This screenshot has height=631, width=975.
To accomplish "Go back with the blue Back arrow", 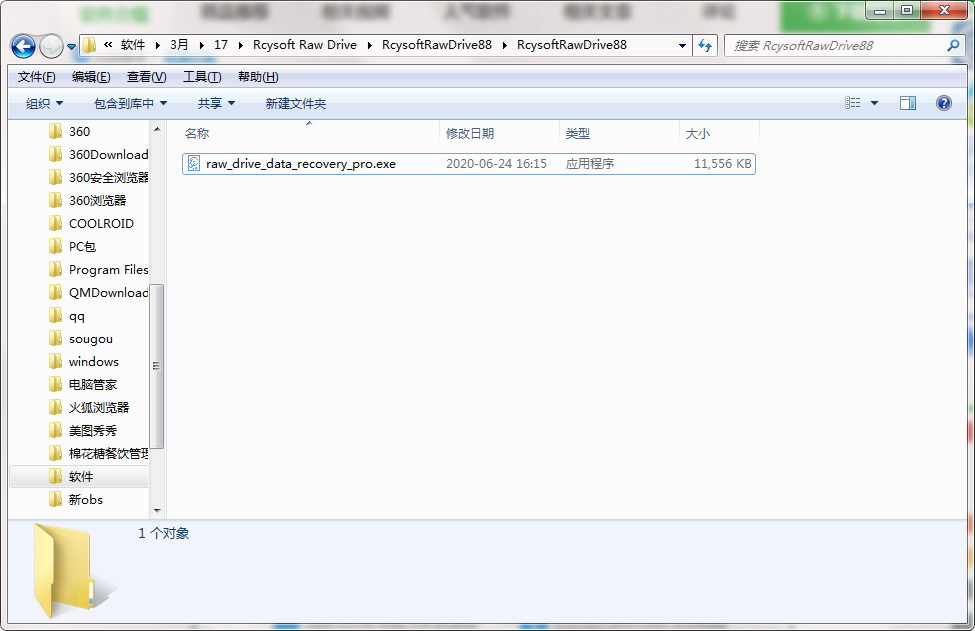I will pyautogui.click(x=23, y=46).
